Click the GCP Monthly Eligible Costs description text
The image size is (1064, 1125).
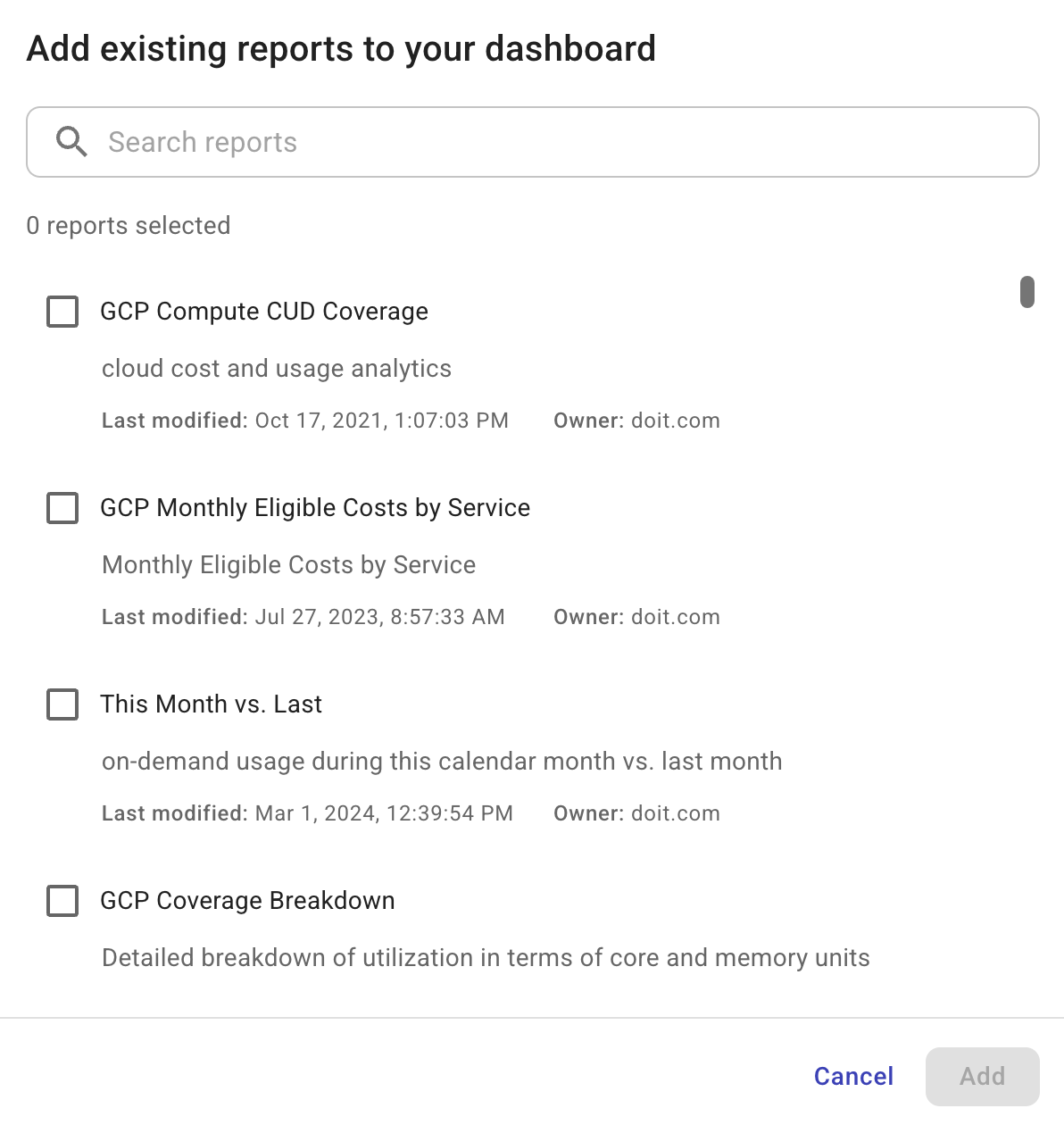point(288,564)
